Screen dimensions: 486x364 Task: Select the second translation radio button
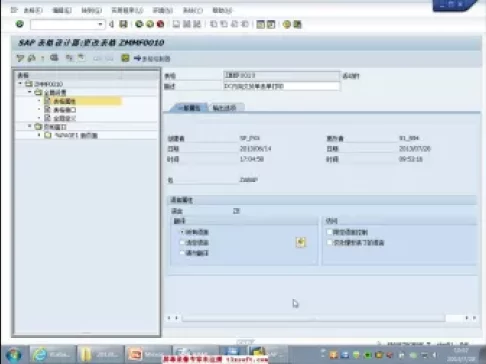point(182,242)
